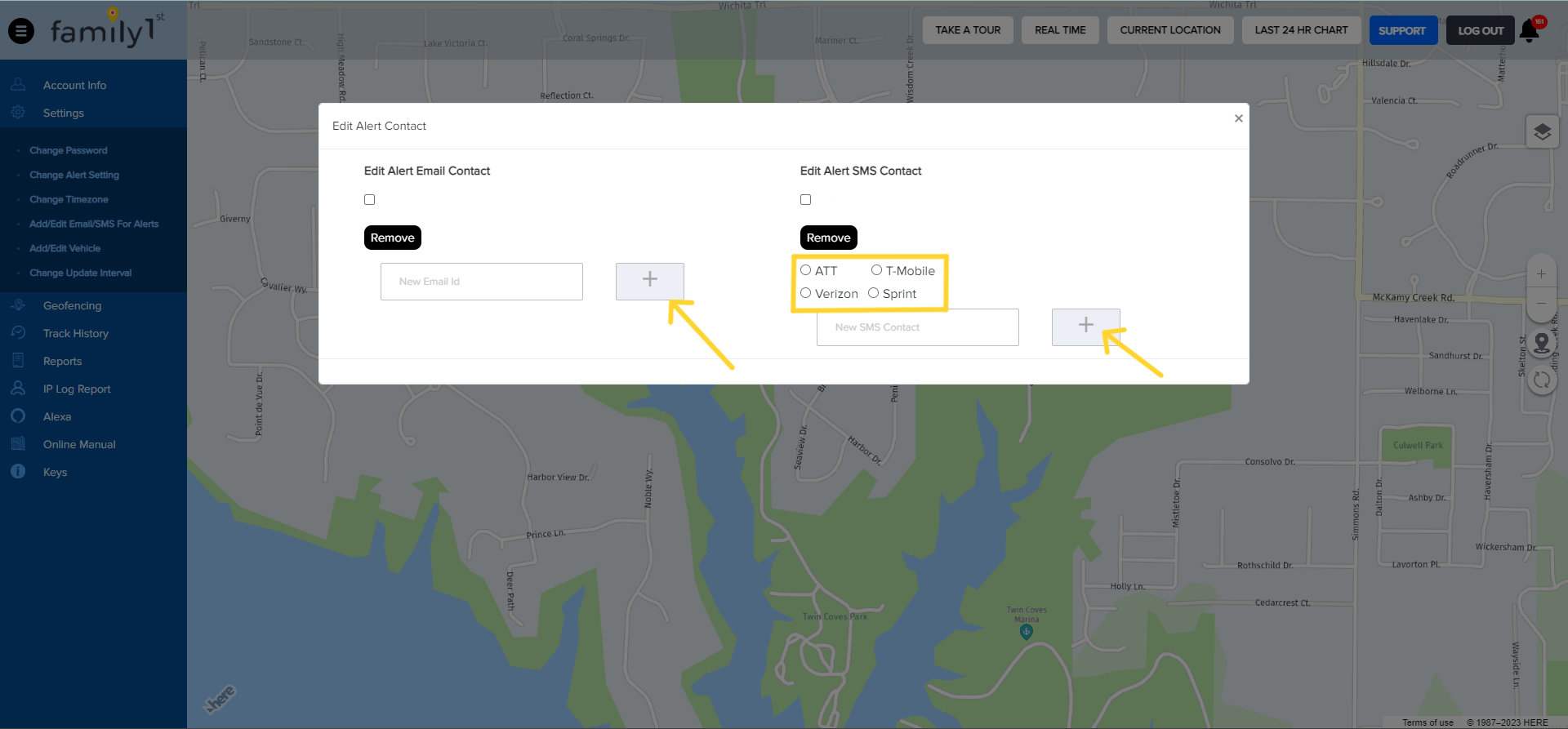This screenshot has height=729, width=1568.
Task: Open the map Terms of use link
Action: click(x=1428, y=722)
